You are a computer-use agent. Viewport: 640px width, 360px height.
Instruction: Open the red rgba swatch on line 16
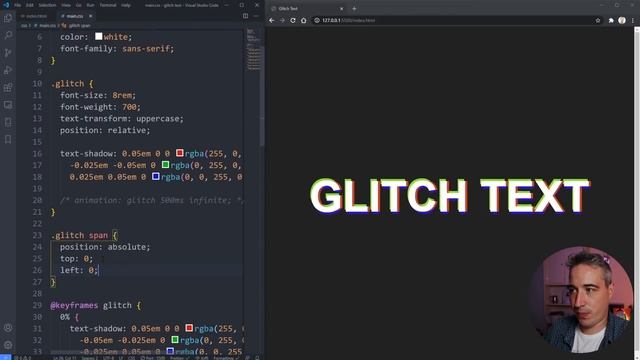click(180, 153)
